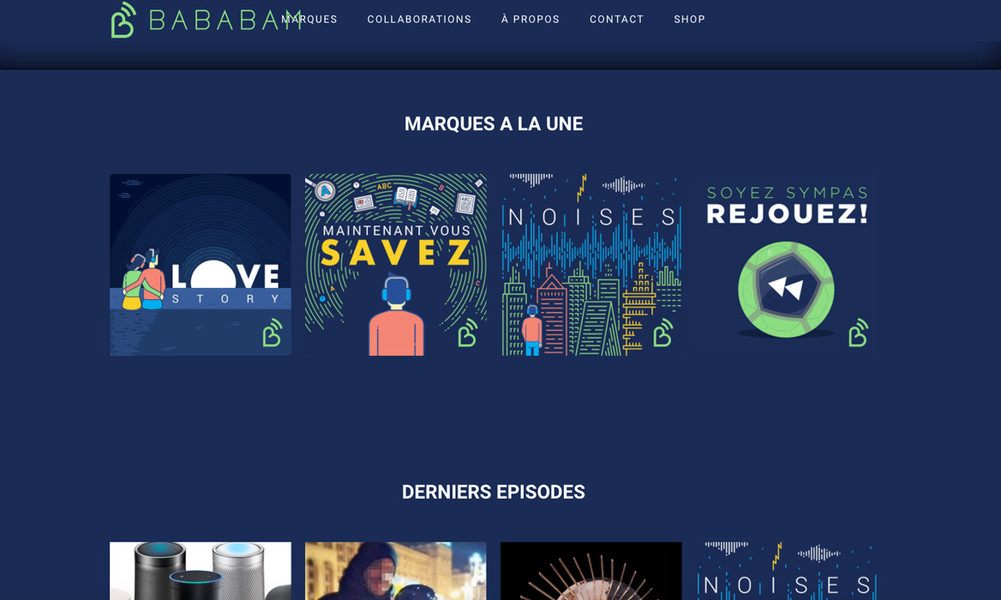Go to the À PROPOS page
This screenshot has height=600, width=1001.
click(530, 19)
